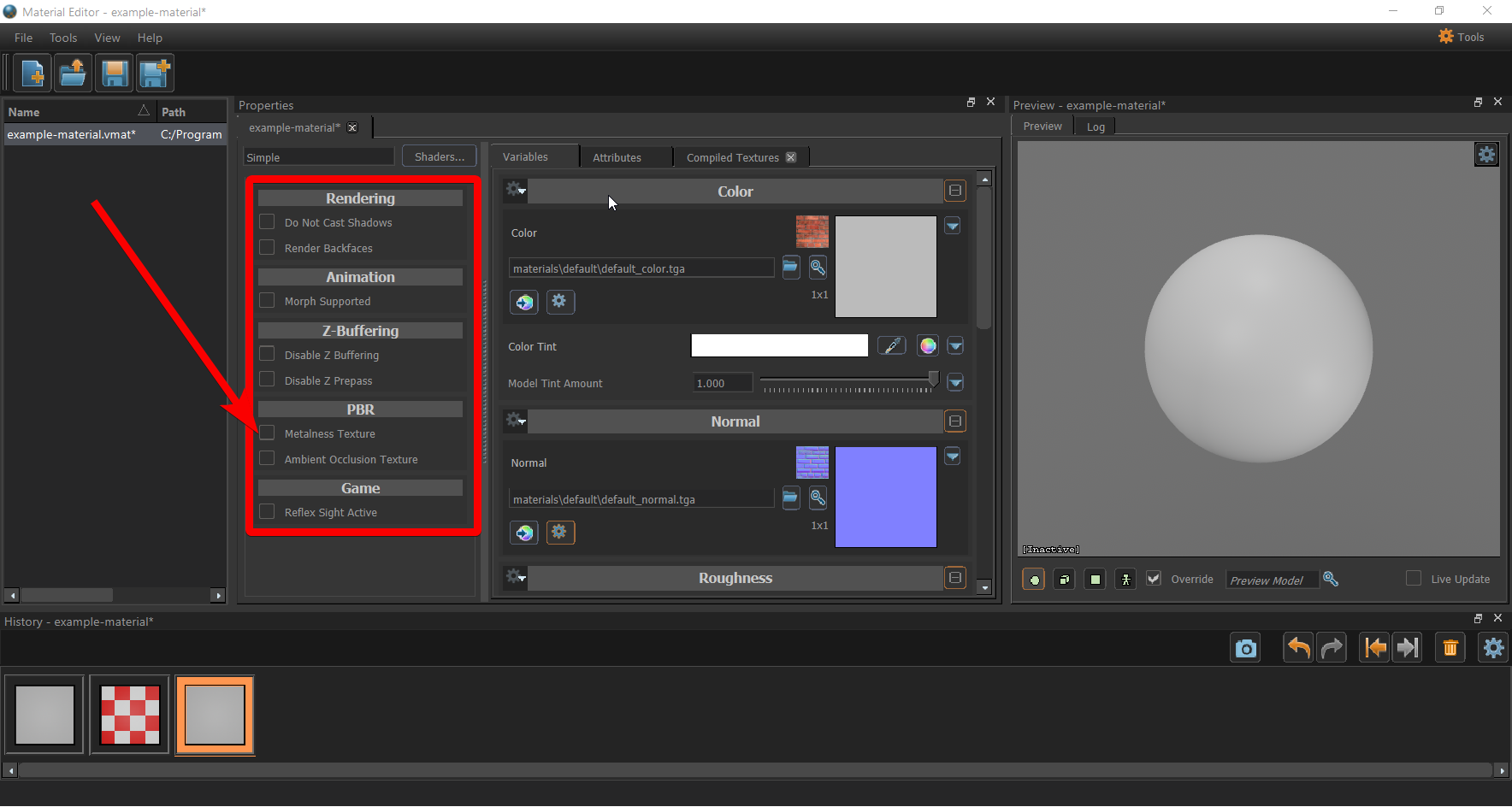Browse for Normal texture file
The height and width of the screenshot is (807, 1512).
click(791, 498)
